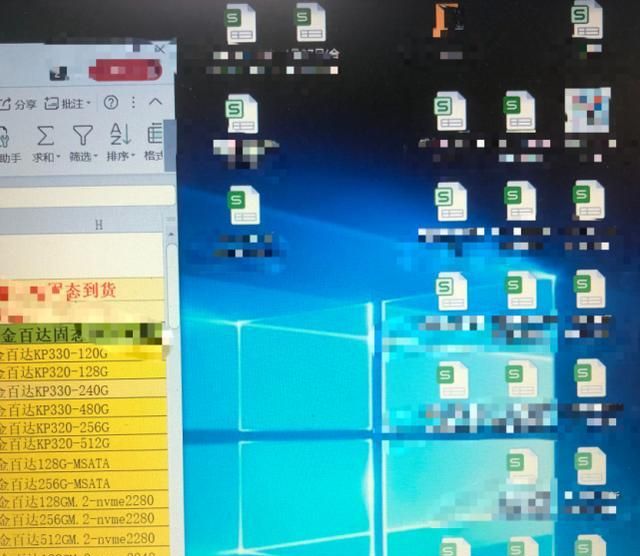Click the 求和 sigma sum icon
640x556 pixels.
coord(45,136)
